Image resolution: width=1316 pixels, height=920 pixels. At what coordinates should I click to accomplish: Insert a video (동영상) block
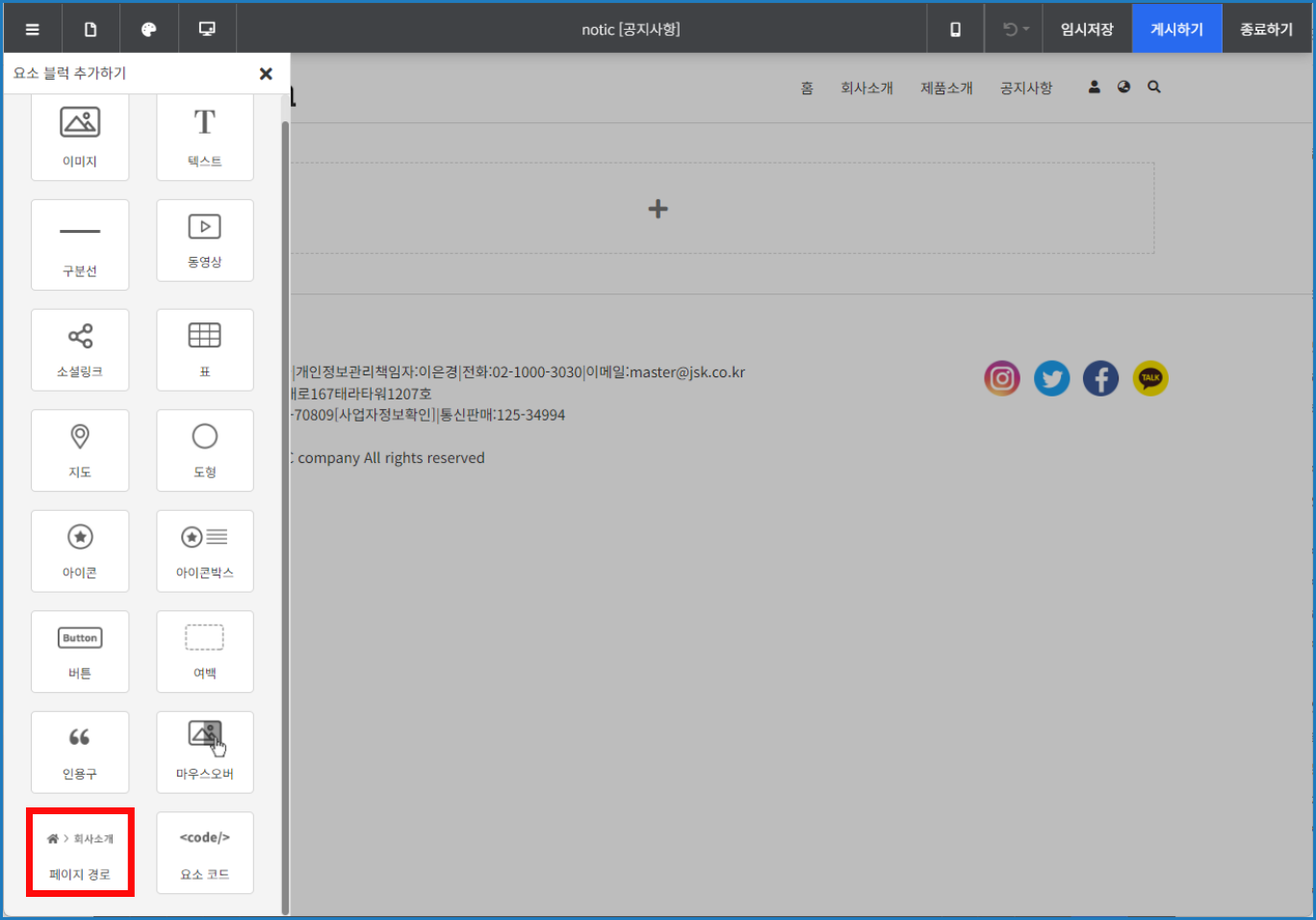205,241
